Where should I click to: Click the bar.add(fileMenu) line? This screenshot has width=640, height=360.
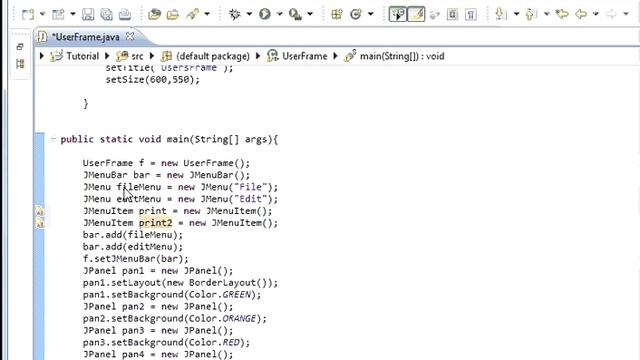coord(133,235)
